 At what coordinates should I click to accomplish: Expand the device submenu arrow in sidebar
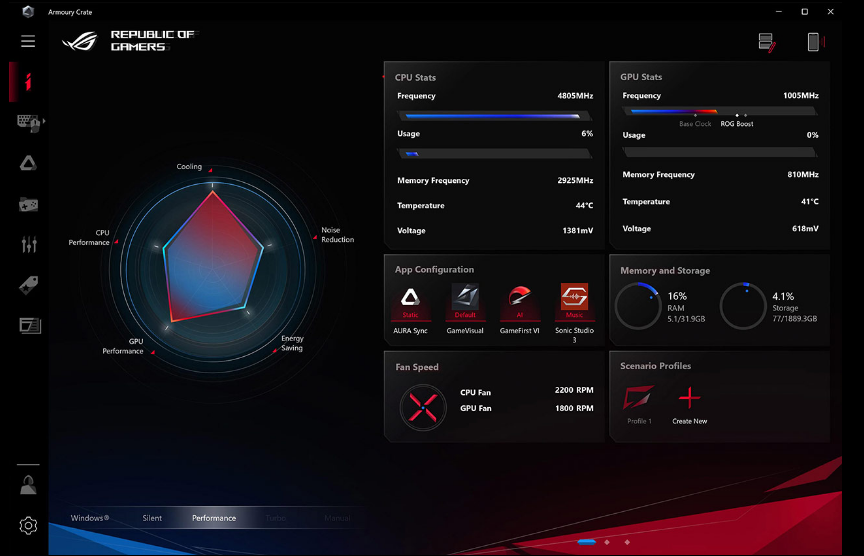pos(44,121)
